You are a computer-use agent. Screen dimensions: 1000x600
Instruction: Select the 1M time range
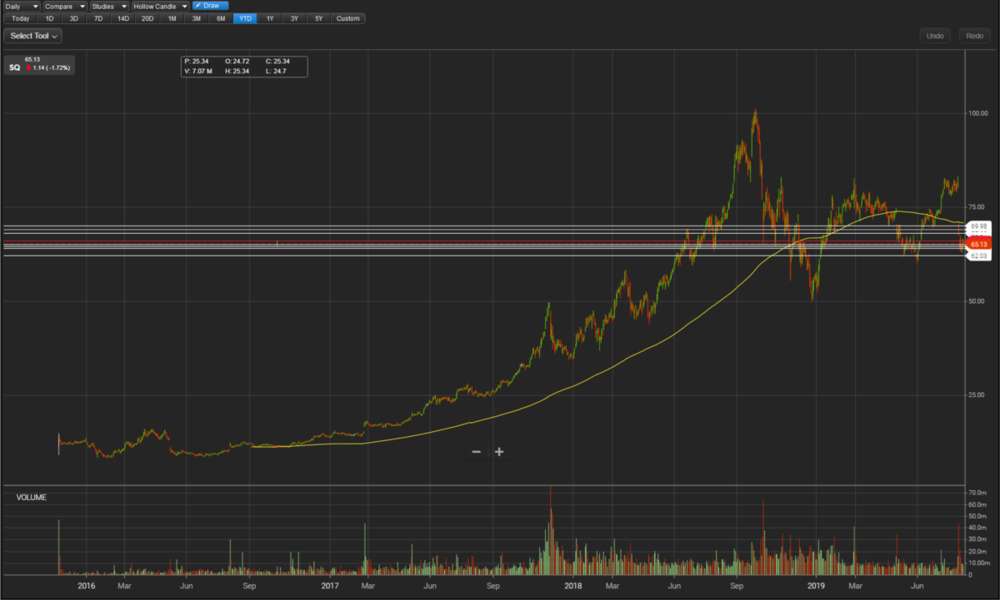[x=172, y=19]
